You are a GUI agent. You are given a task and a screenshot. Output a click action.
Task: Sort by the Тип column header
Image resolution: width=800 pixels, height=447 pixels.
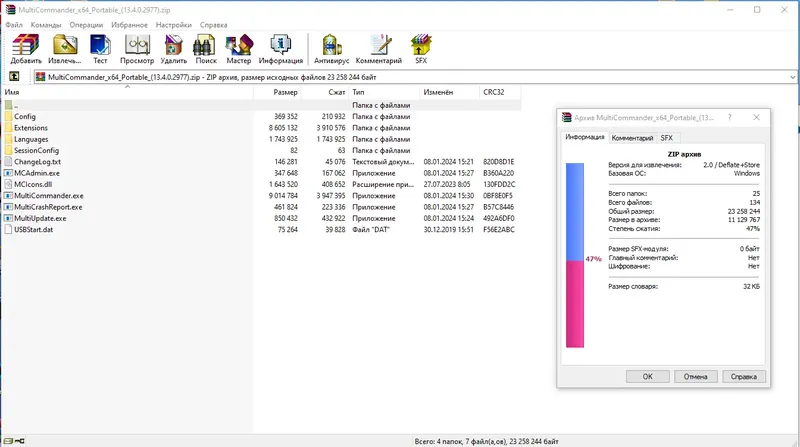tap(384, 92)
